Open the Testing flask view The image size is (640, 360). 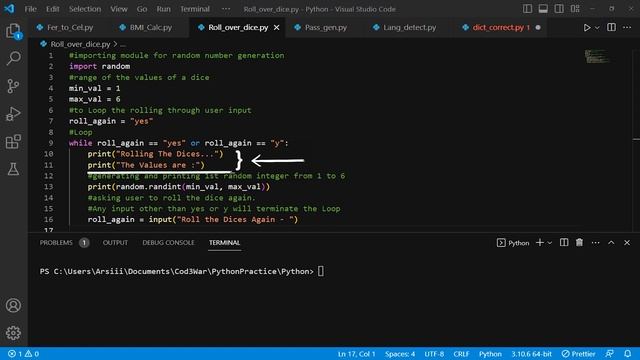coord(13,169)
